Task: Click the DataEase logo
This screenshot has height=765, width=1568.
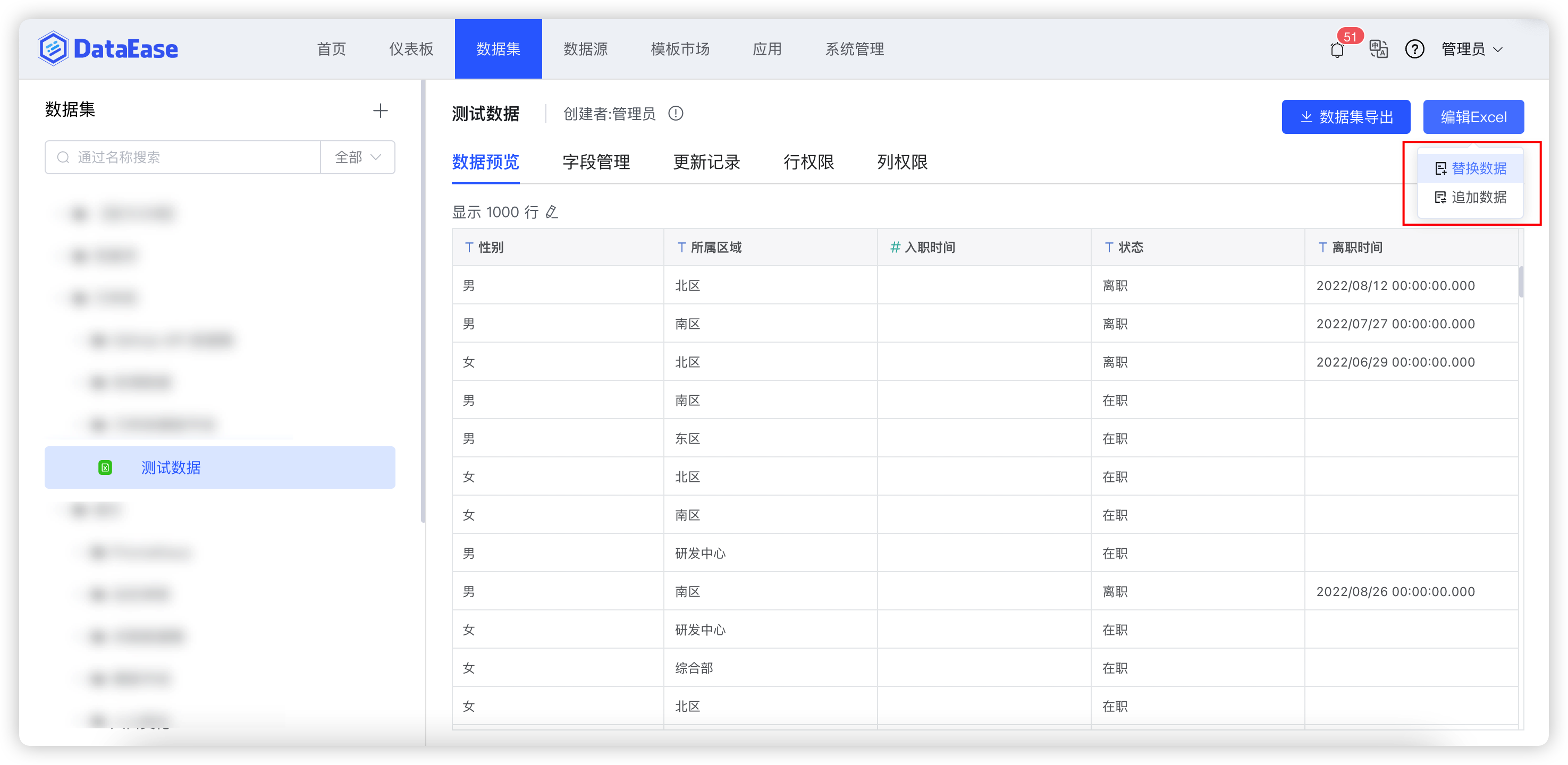Action: pyautogui.click(x=107, y=48)
